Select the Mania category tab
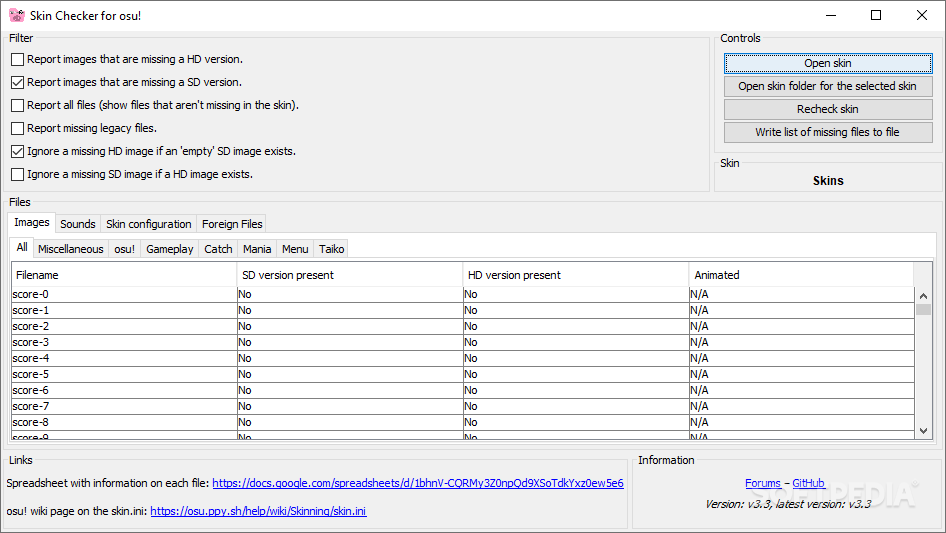 257,249
